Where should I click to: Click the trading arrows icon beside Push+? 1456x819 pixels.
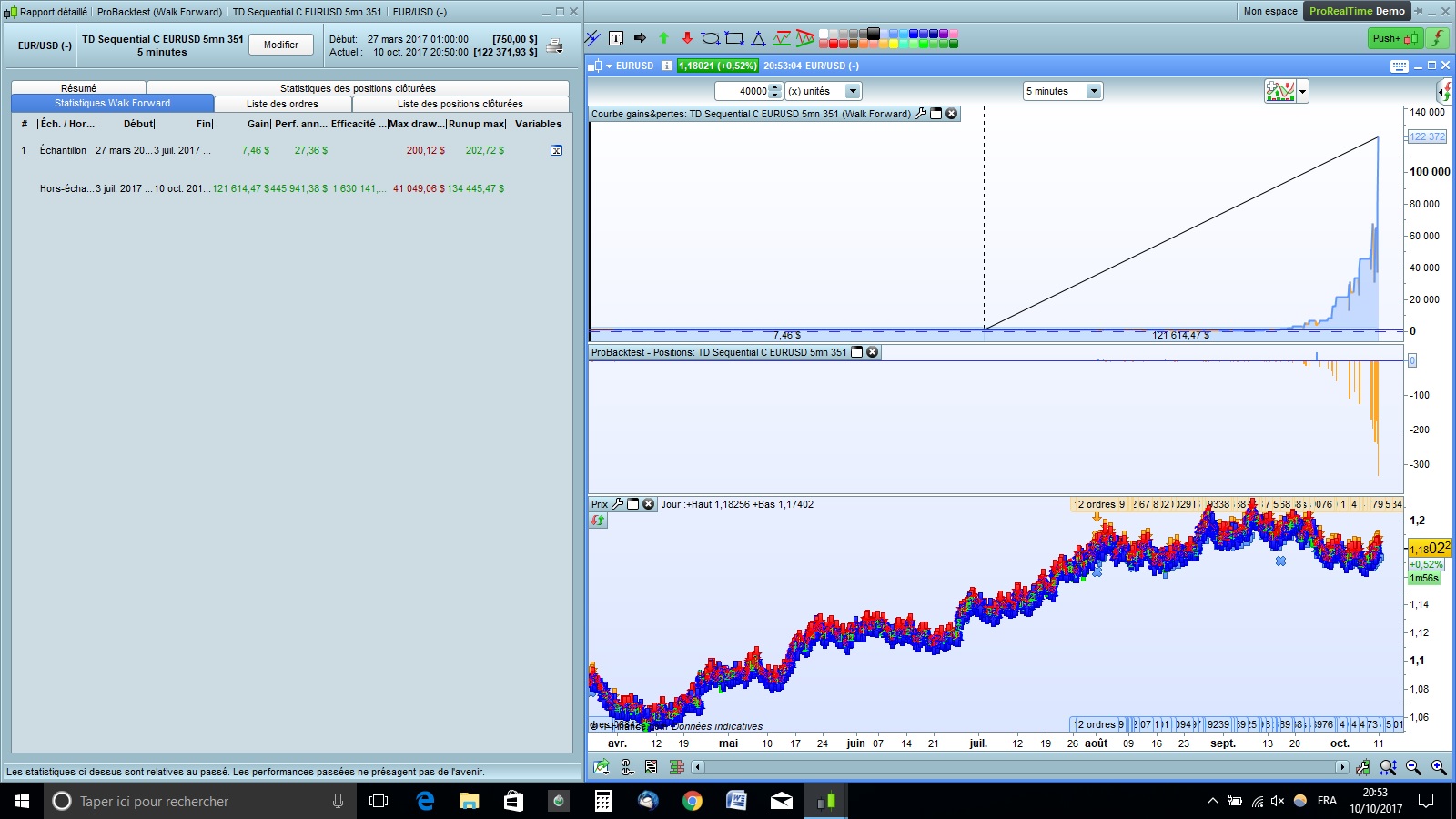[x=1438, y=38]
